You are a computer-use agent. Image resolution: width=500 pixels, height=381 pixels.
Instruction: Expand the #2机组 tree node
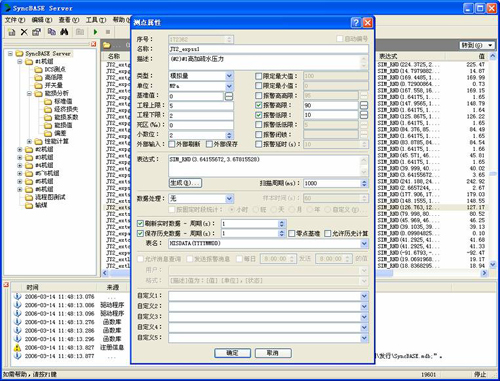click(20, 149)
